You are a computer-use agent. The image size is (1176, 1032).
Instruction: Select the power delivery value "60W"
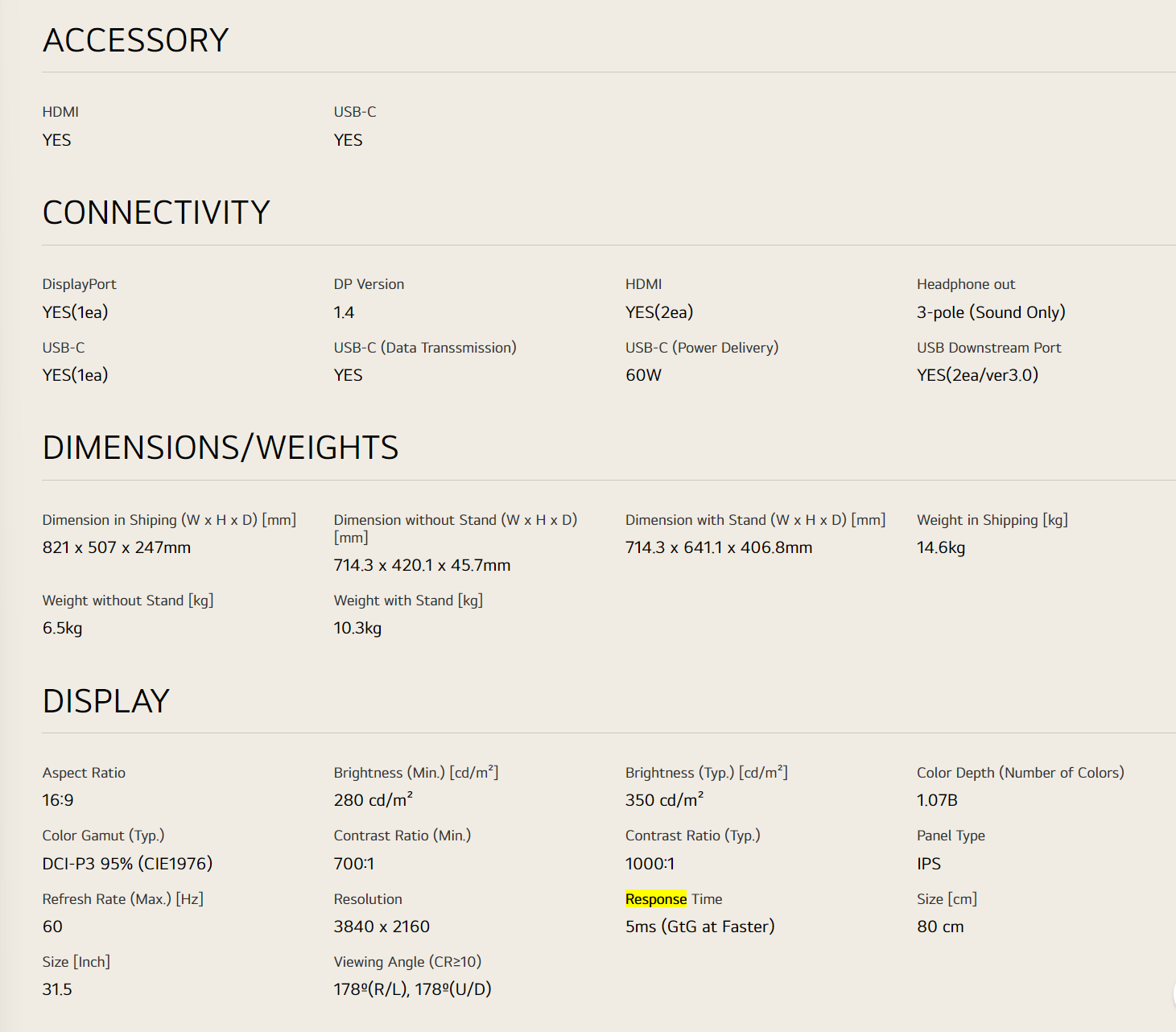[x=644, y=375]
